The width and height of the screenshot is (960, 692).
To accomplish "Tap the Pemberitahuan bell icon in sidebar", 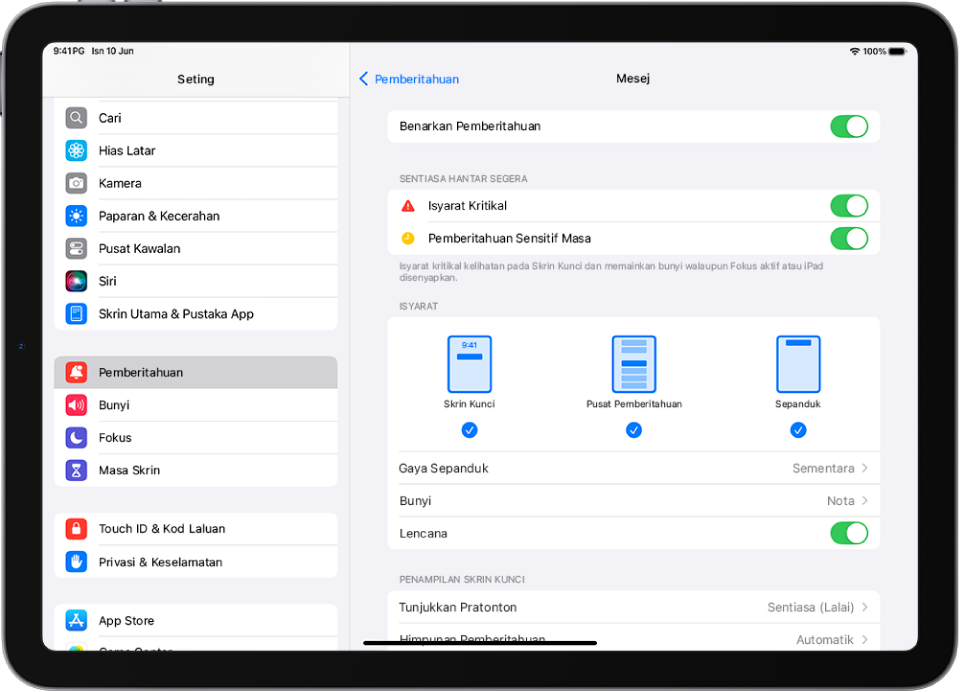I will [x=76, y=372].
